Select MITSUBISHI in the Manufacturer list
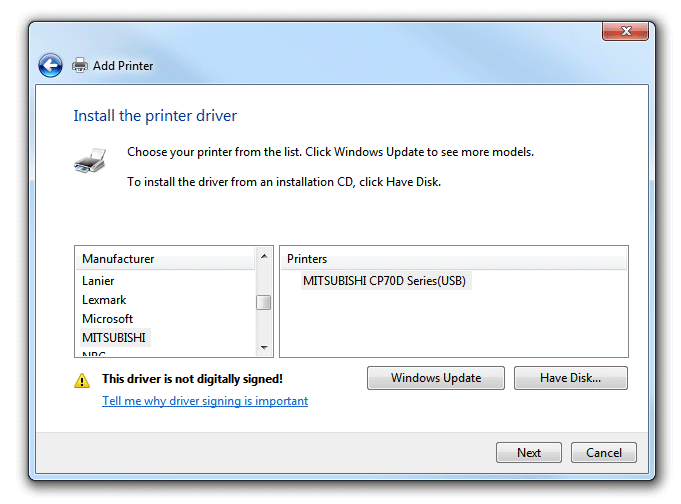Viewport: 681px width, 504px height. [114, 338]
